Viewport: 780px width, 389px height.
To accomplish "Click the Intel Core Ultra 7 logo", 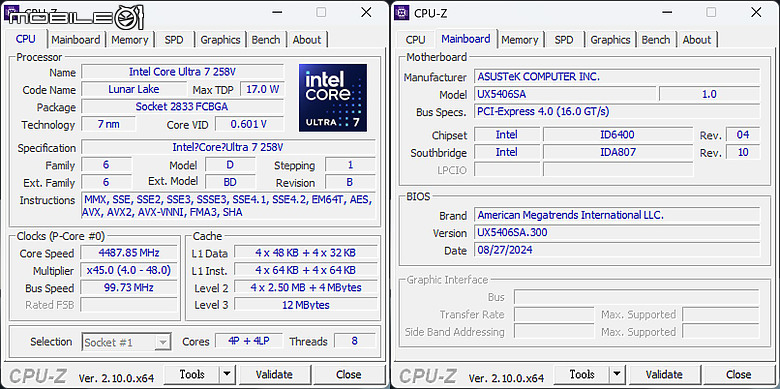I will (x=333, y=98).
